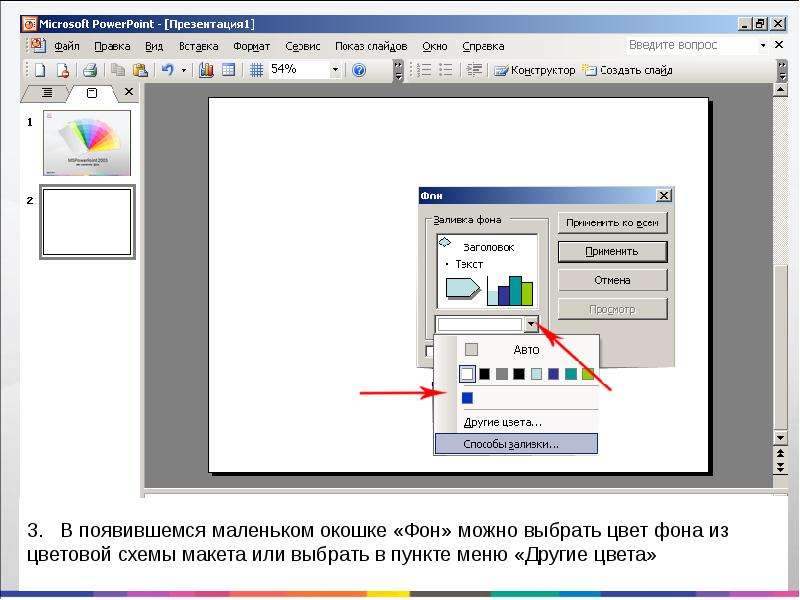Choose Другие цвета… menu entry
The image size is (800, 600).
516,422
